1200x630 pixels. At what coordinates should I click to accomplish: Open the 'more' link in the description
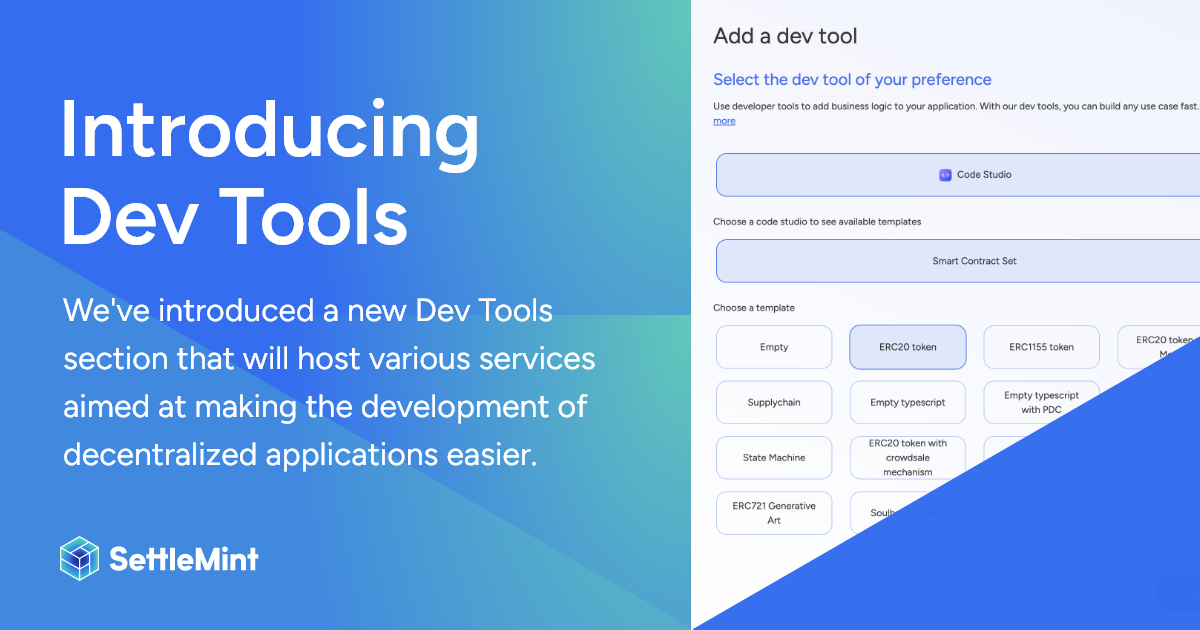(x=723, y=120)
